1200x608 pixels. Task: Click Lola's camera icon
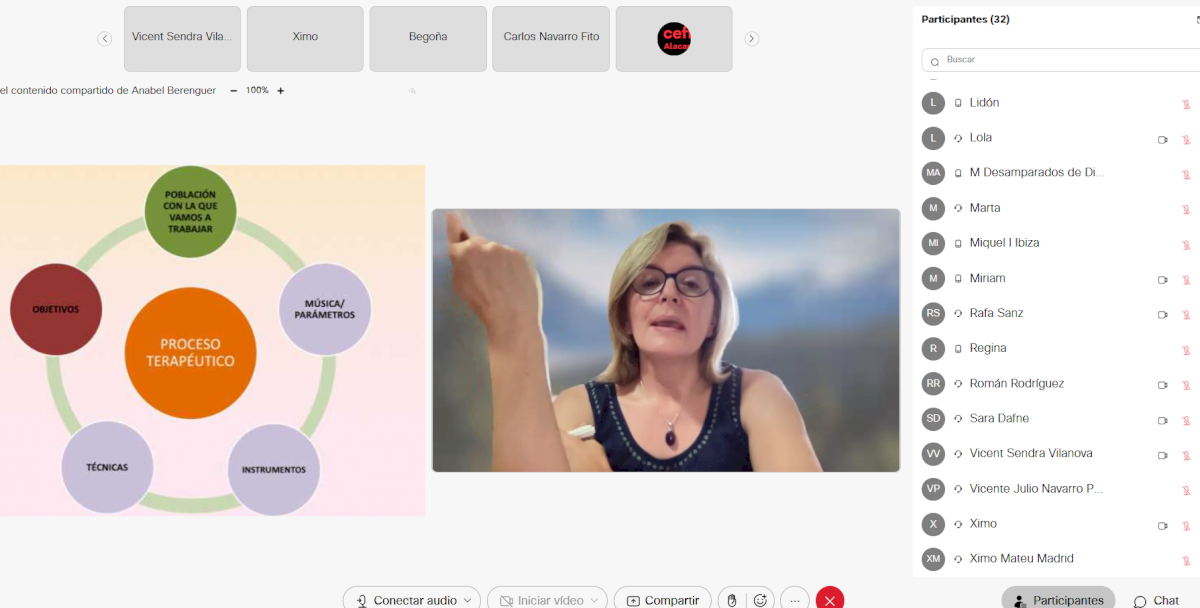coord(1162,140)
